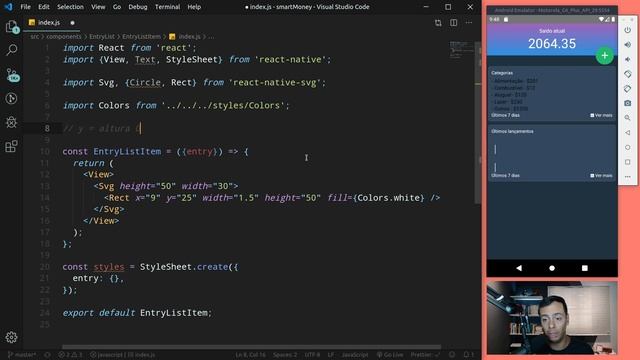Expand components breadcrumb

(x=64, y=37)
